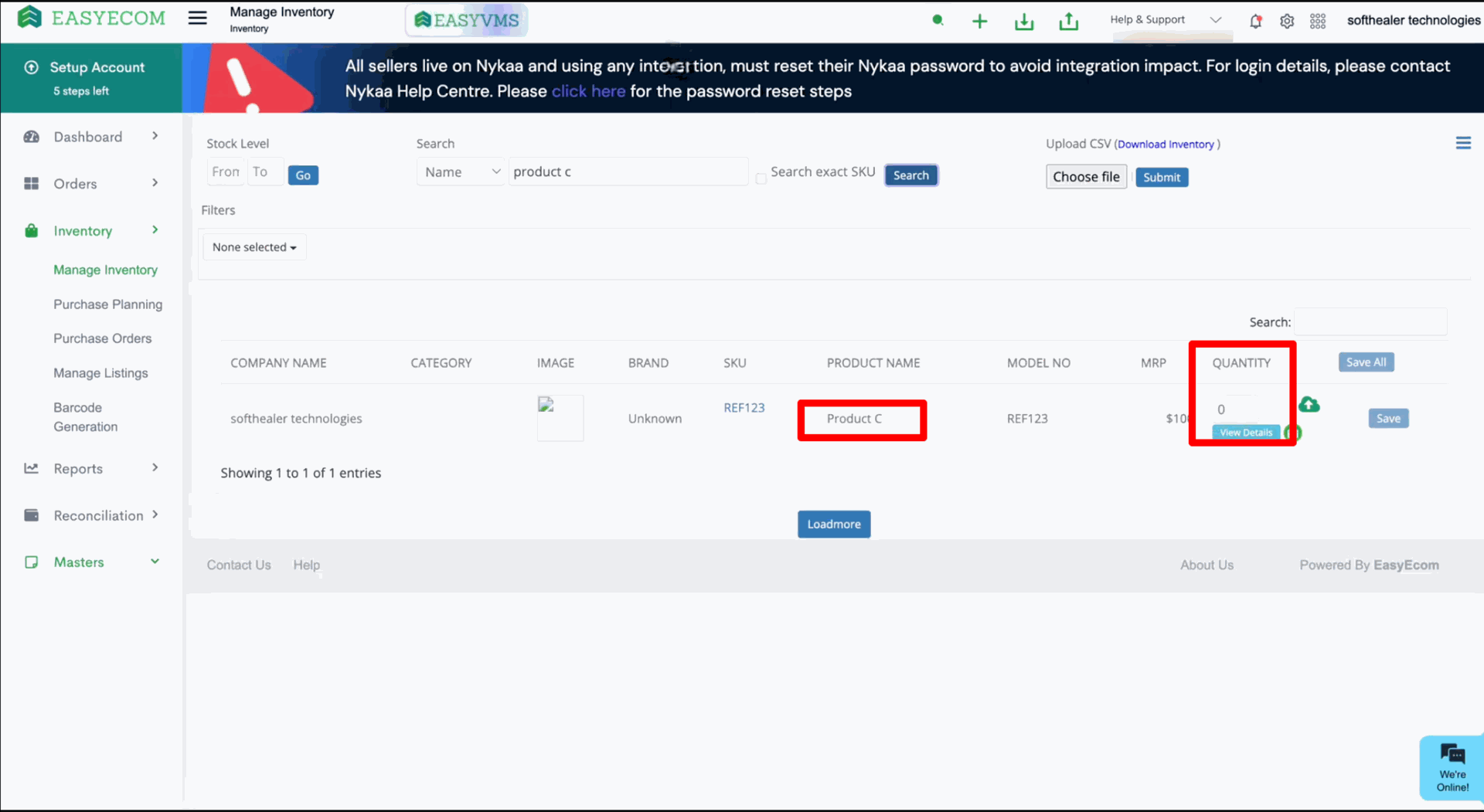The image size is (1484, 812).
Task: Click the Save All button
Action: click(1366, 362)
